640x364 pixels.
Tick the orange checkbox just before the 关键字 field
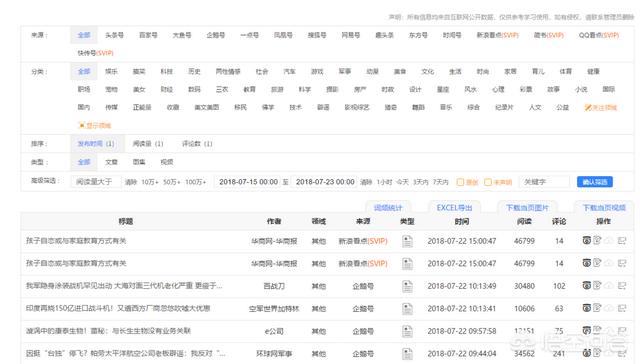[x=488, y=182]
